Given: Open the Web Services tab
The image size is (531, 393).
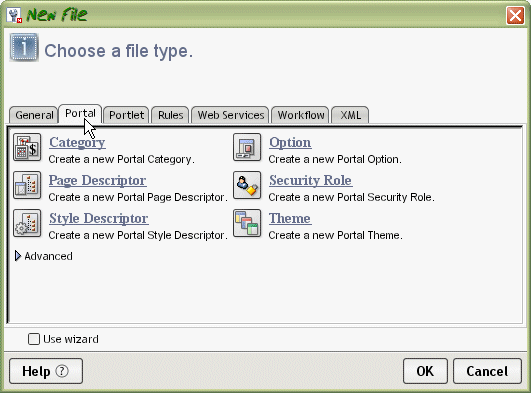Looking at the screenshot, I should [x=231, y=115].
